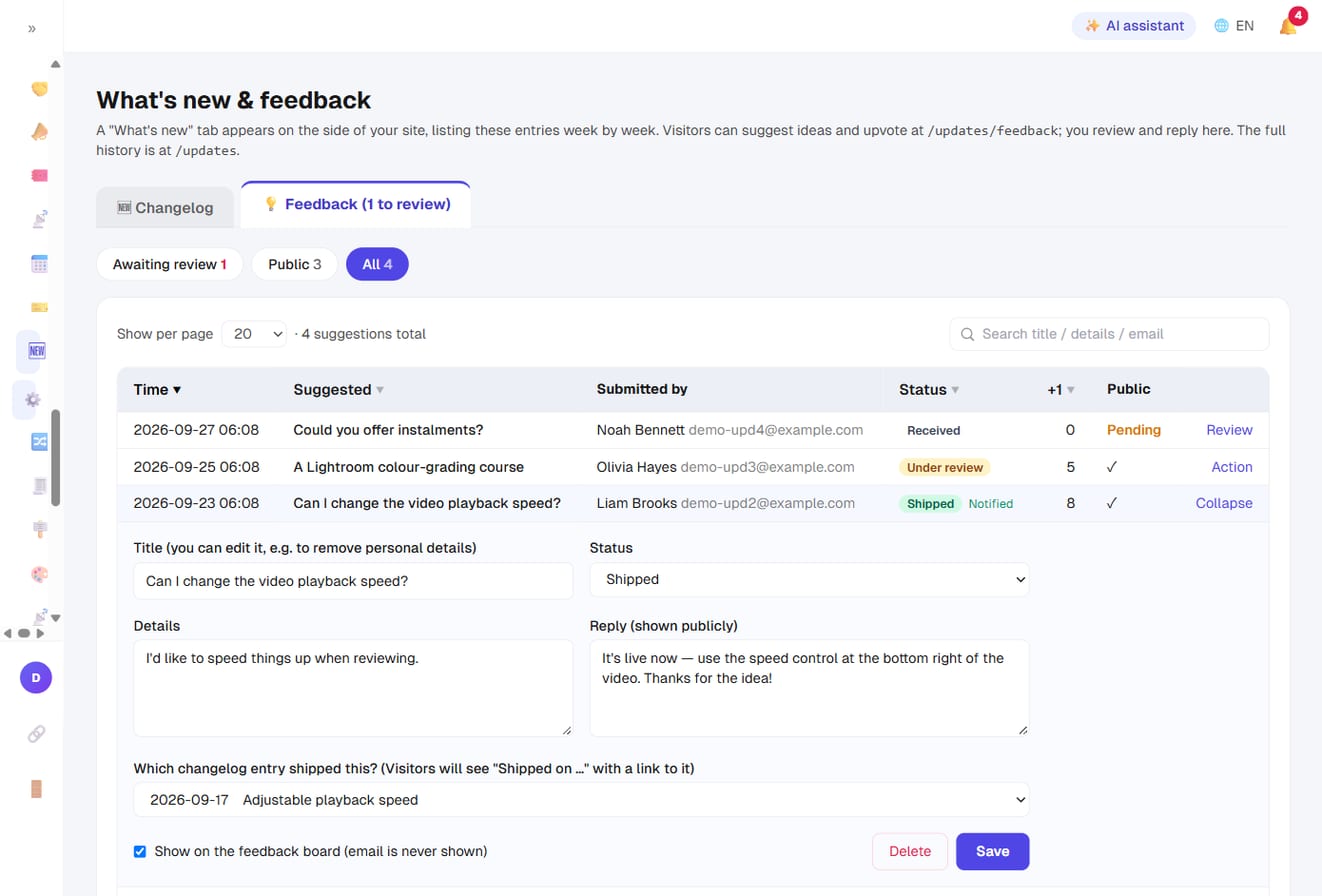Open the scroll document icon in the sidebar
This screenshot has width=1322, height=896.
[40, 485]
